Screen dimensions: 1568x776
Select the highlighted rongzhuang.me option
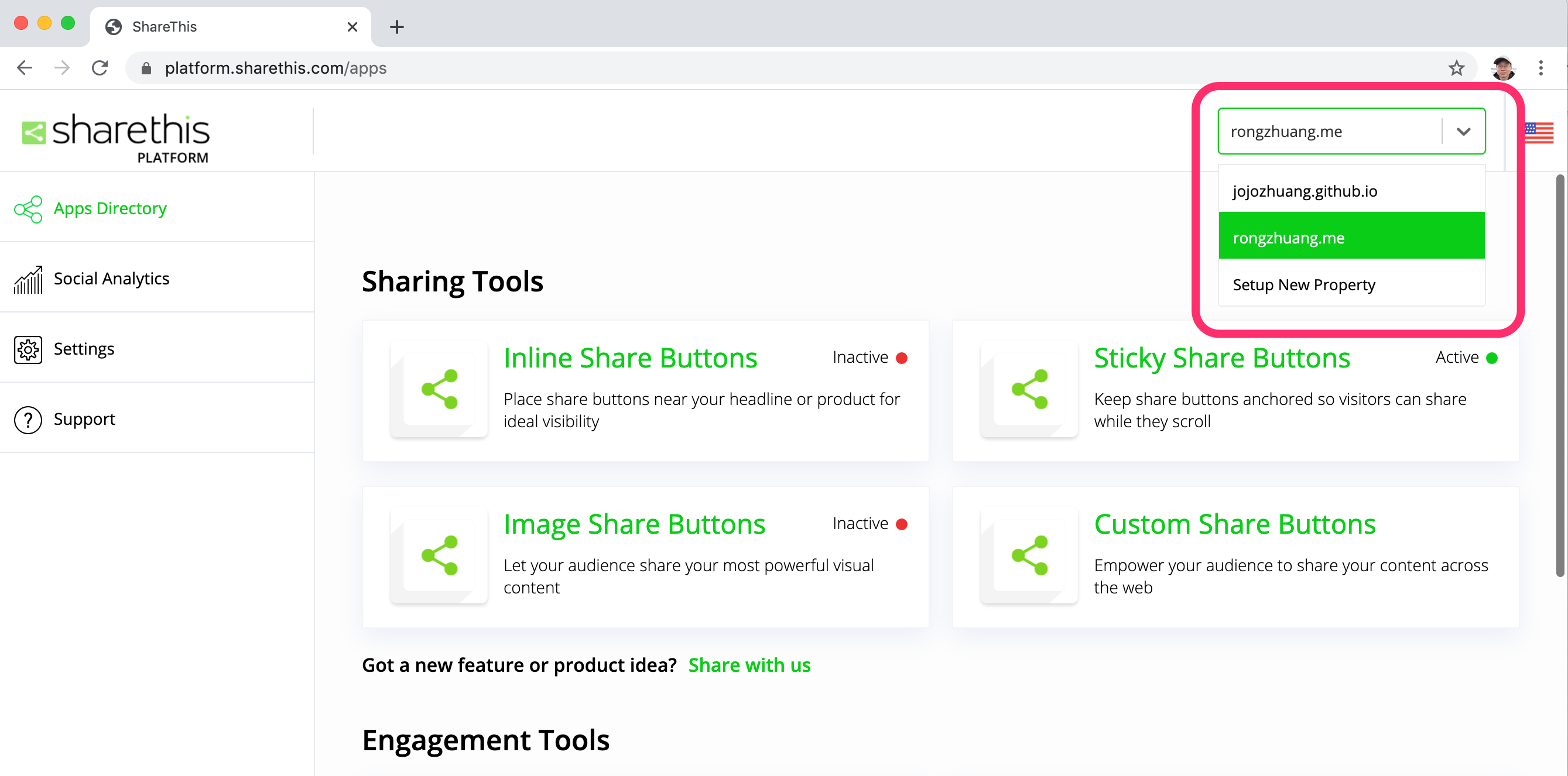[x=1351, y=236]
